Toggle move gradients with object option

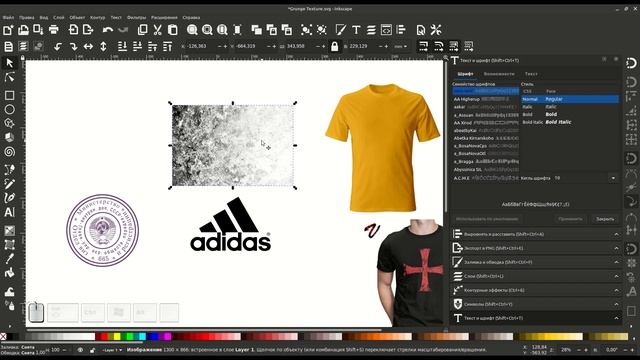454,46
